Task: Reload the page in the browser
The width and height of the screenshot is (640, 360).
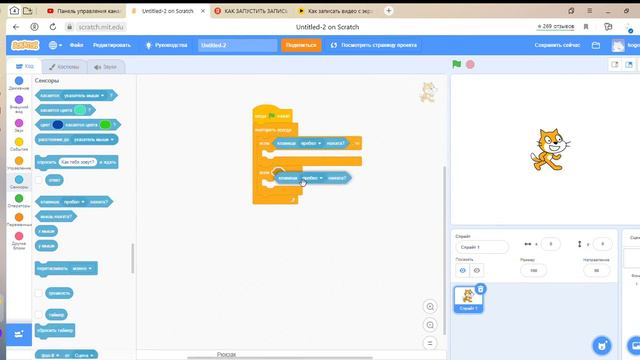Action: 53,27
